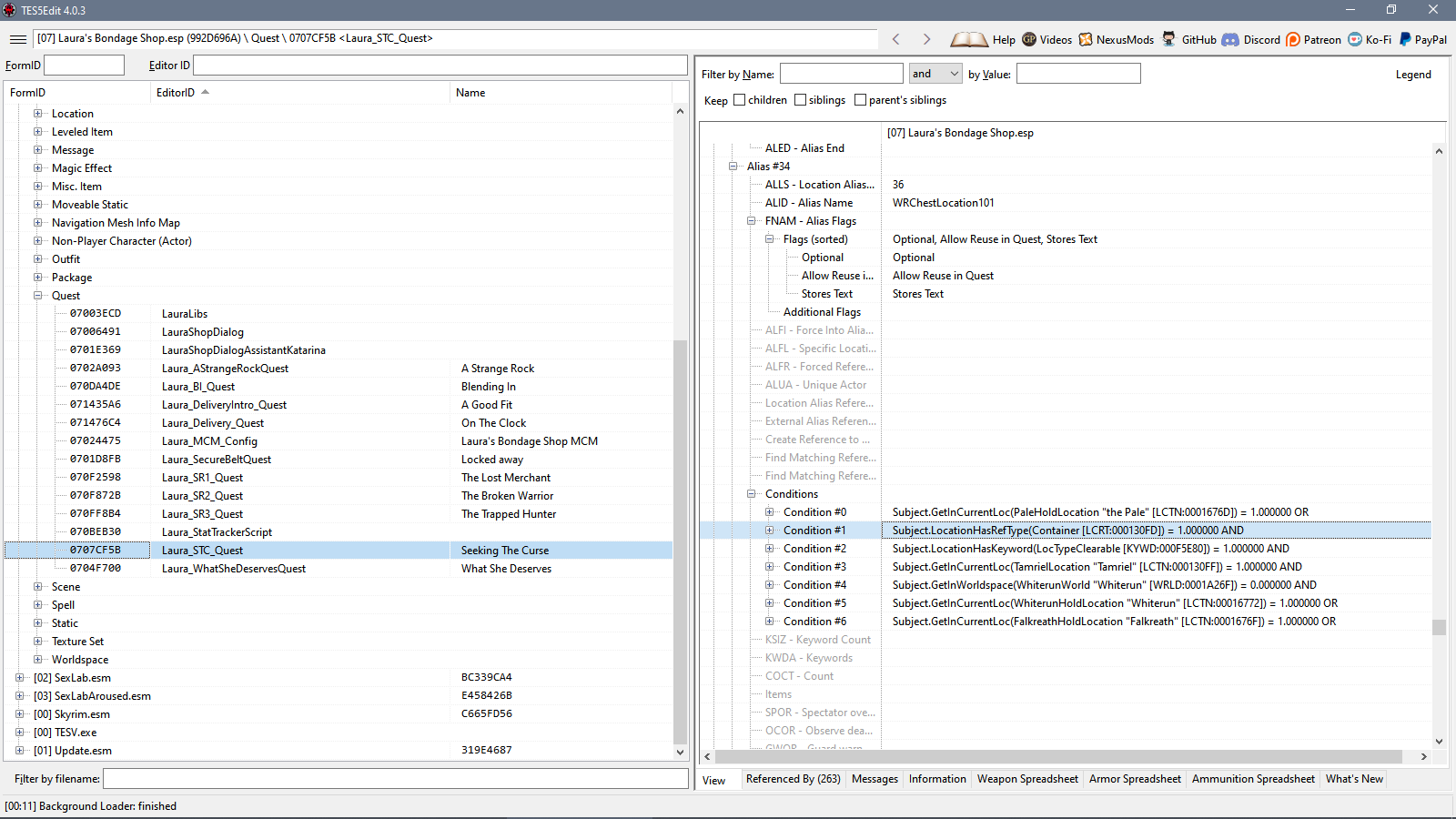Switch to the View tab
Viewport: 1456px width, 819px height.
714,781
